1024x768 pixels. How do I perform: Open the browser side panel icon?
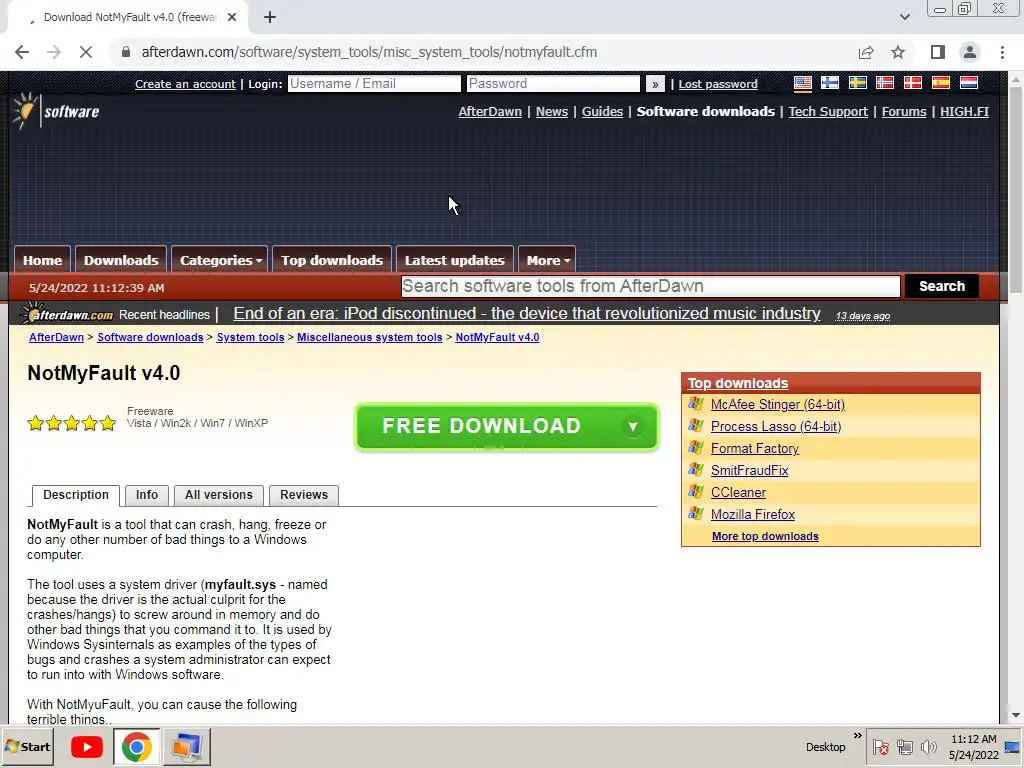pos(938,52)
